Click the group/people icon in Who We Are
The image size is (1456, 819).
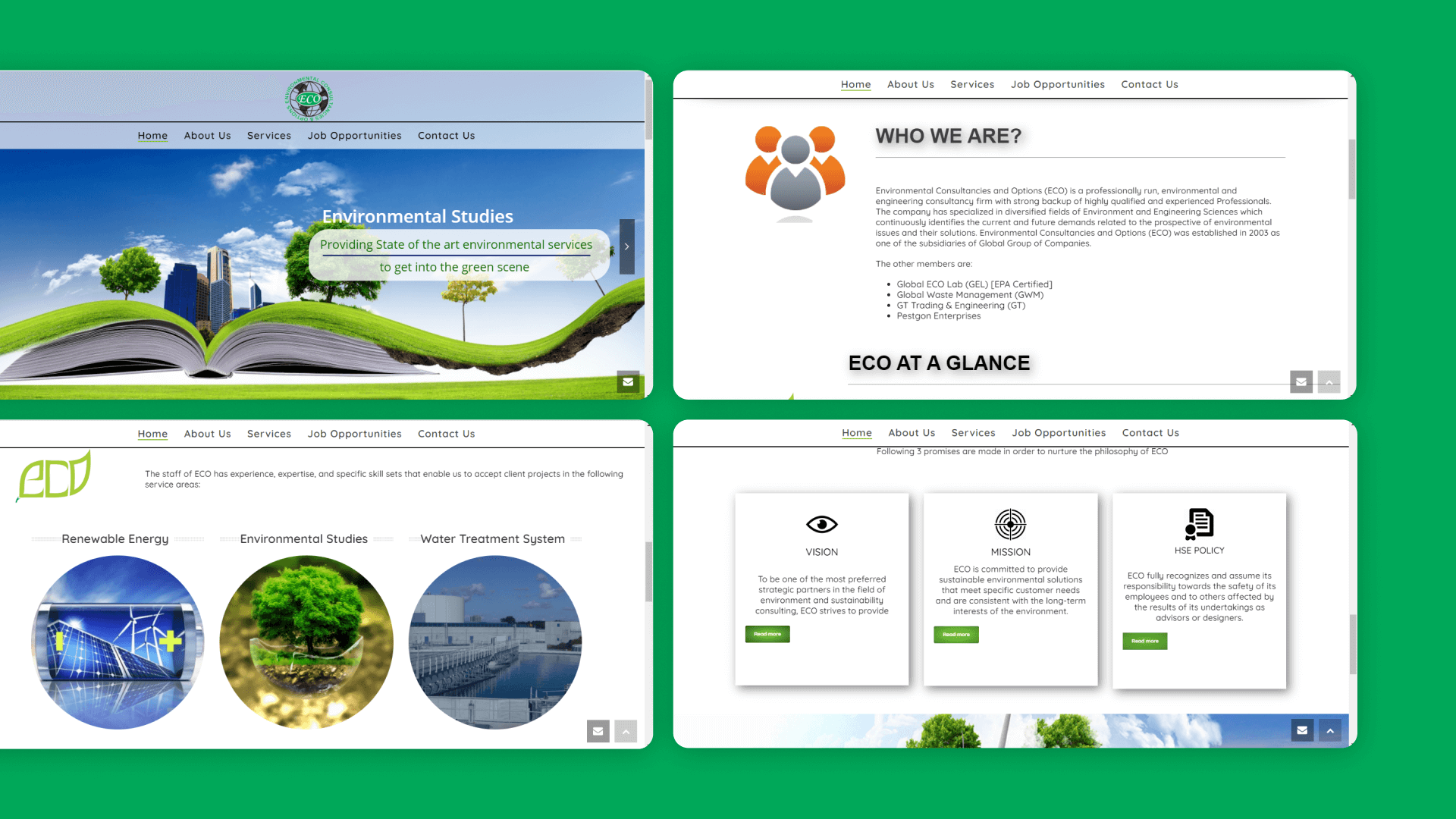pyautogui.click(x=795, y=170)
